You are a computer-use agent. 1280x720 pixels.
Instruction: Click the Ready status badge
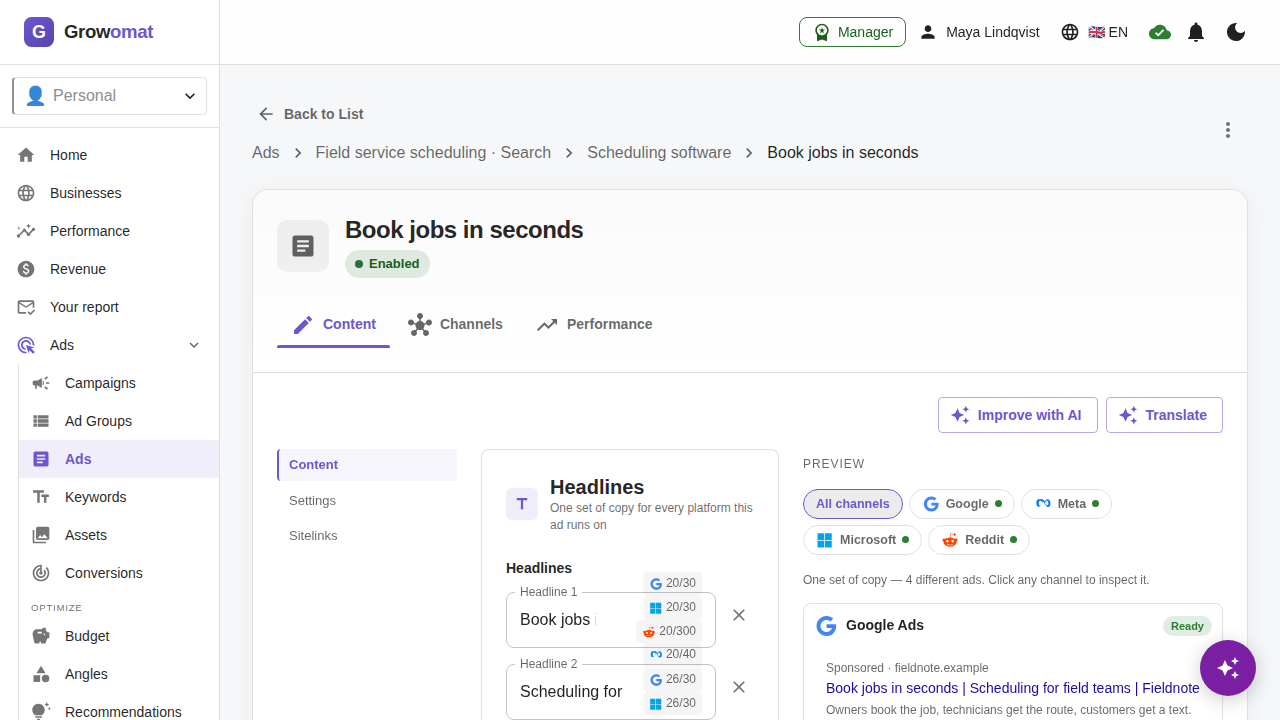(1187, 626)
